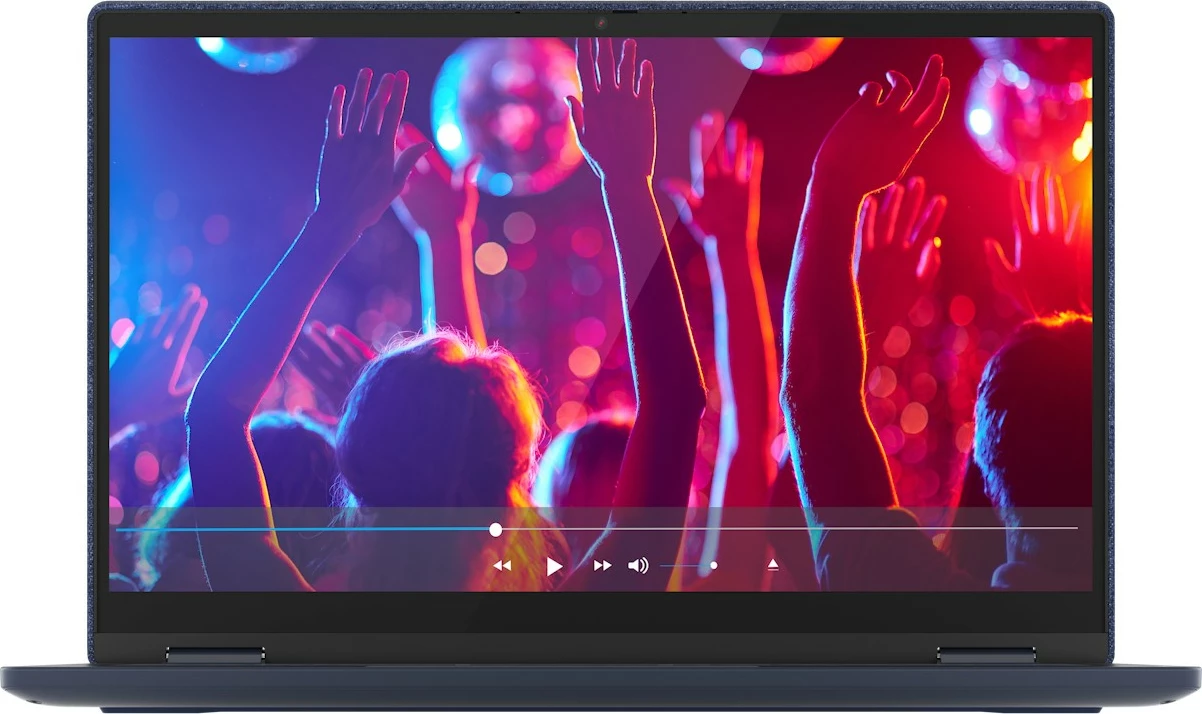Seek forward on the white unplayed progress line

[x=790, y=528]
